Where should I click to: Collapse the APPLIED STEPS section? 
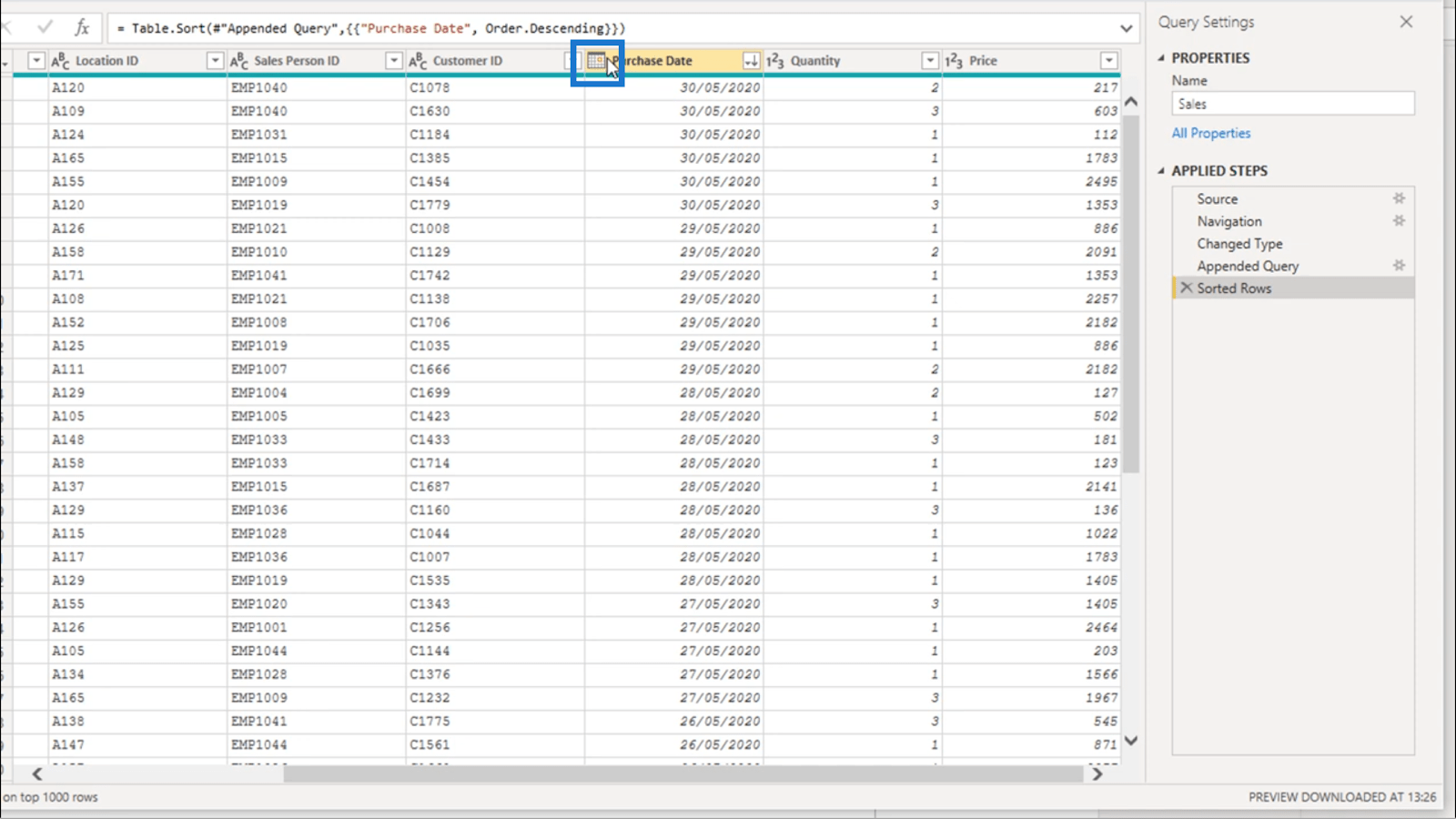(x=1161, y=170)
